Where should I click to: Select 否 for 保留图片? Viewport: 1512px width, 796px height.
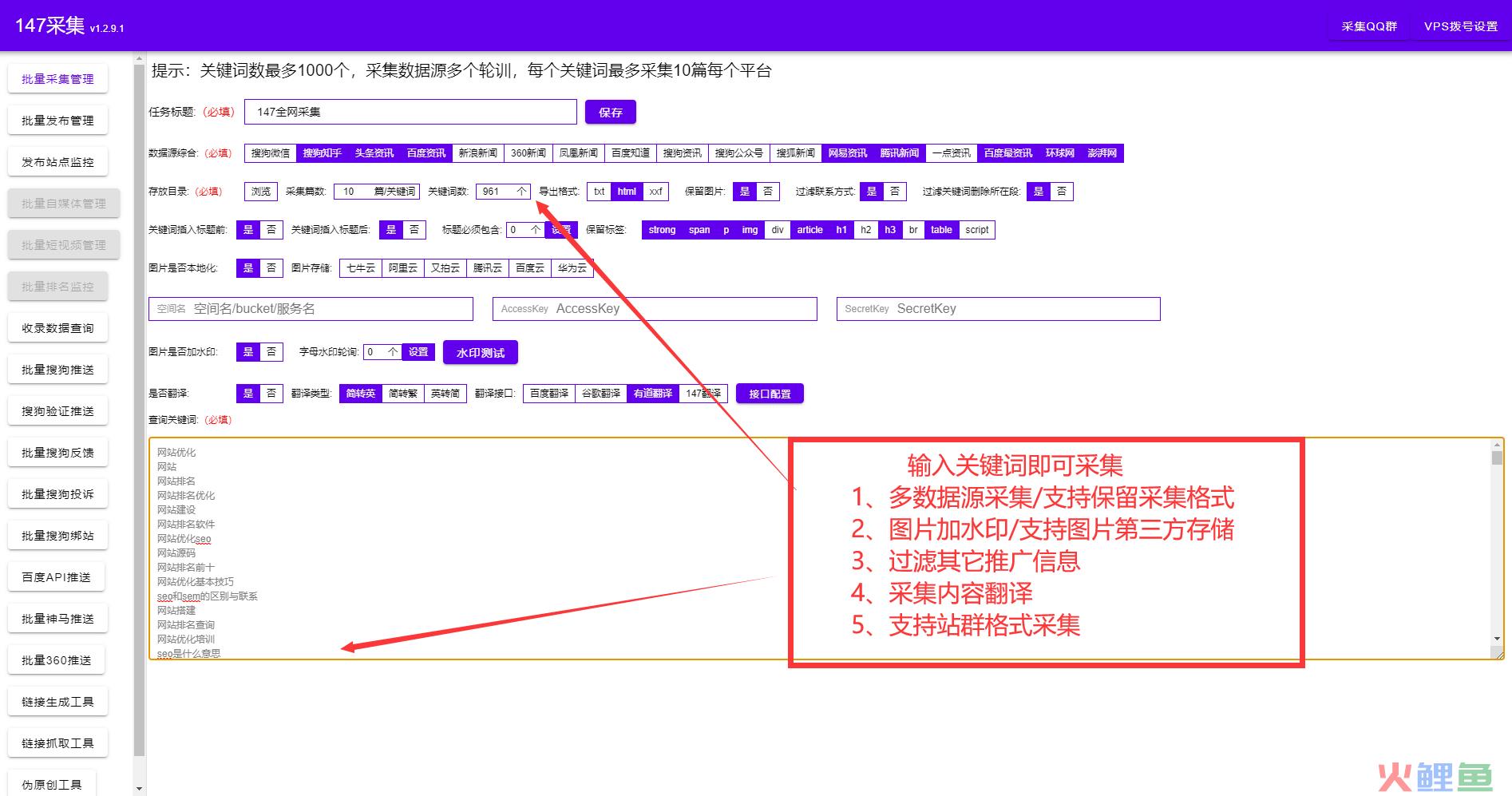767,192
